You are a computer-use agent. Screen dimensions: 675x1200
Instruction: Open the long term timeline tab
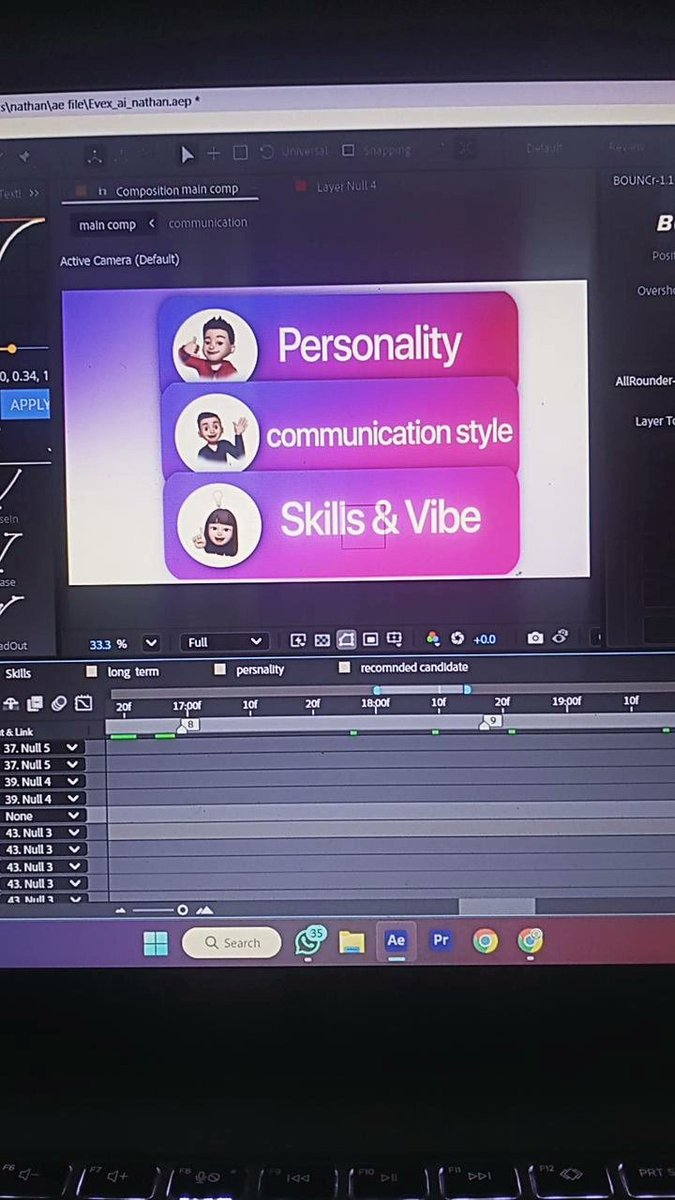click(133, 672)
